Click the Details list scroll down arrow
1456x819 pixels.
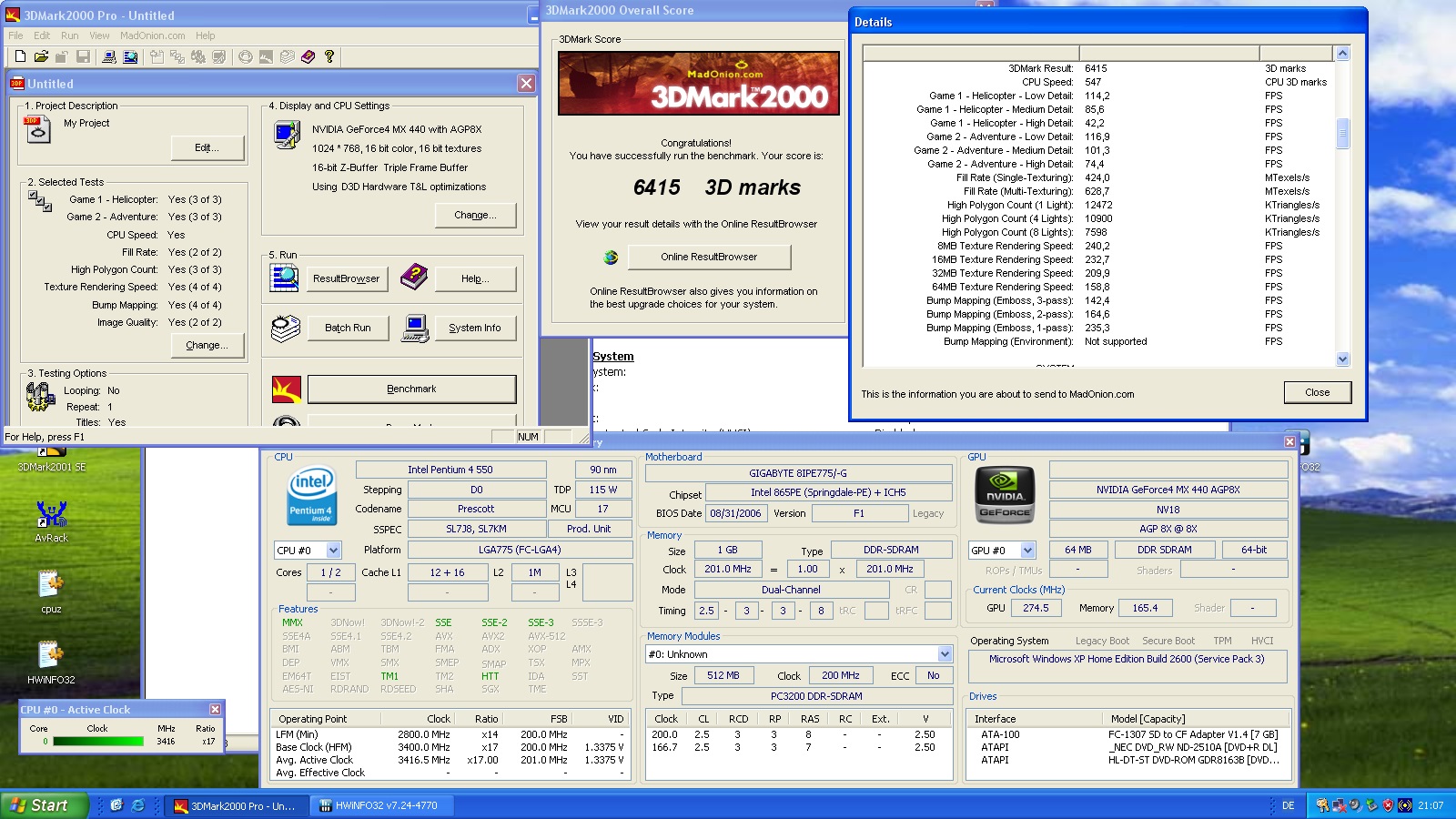[1342, 359]
